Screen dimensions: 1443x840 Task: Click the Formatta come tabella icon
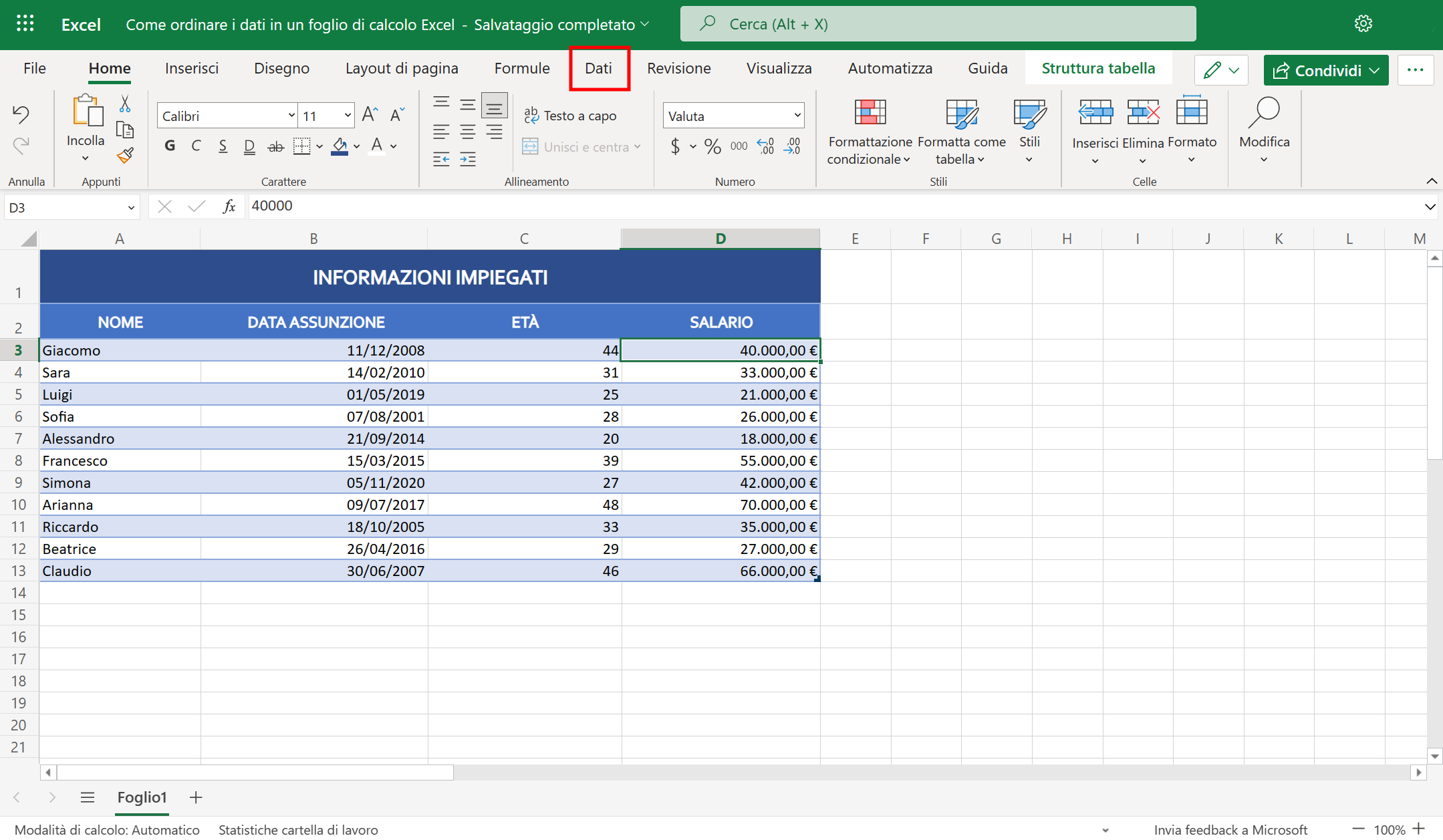click(x=961, y=114)
